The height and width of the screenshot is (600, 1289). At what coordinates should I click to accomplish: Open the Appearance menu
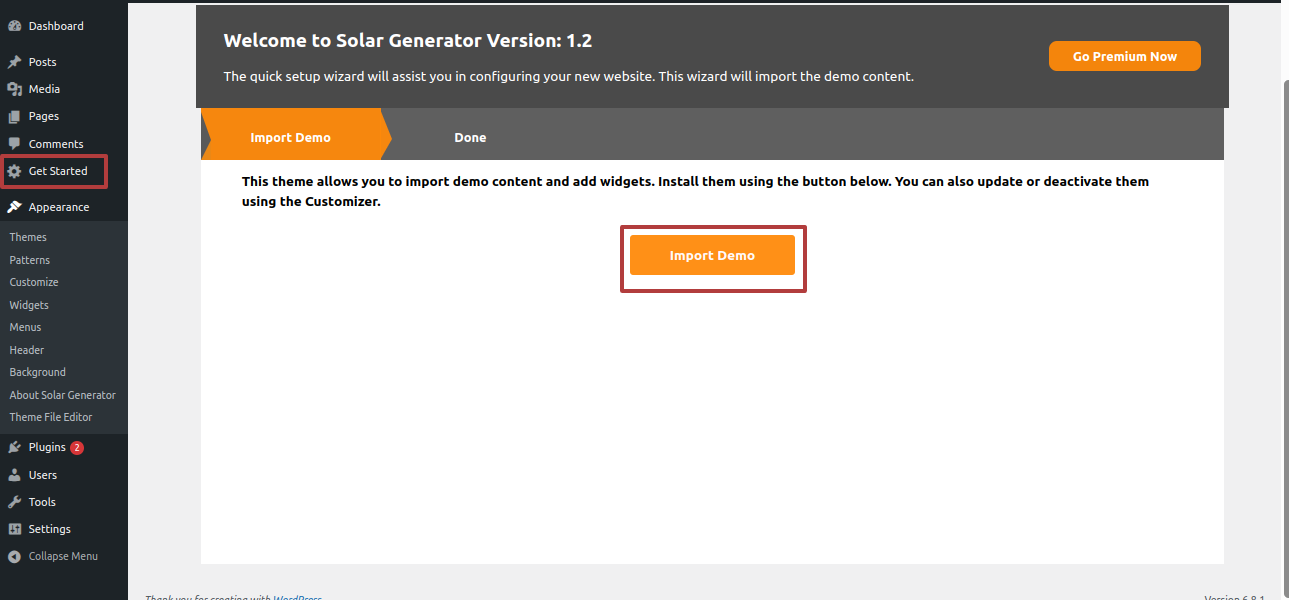tap(59, 207)
